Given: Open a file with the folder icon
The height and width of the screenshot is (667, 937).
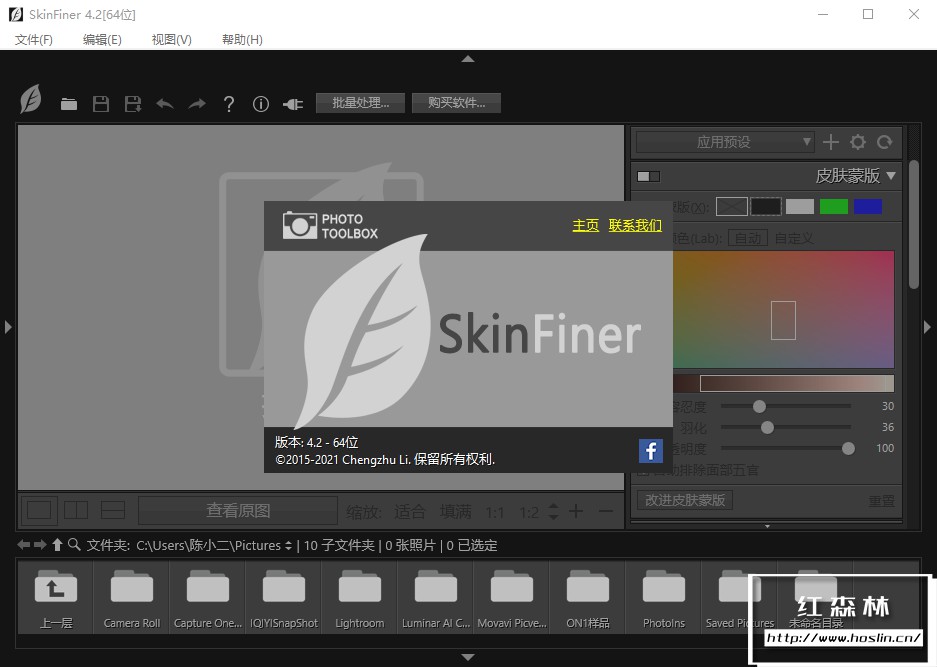Looking at the screenshot, I should (x=69, y=104).
